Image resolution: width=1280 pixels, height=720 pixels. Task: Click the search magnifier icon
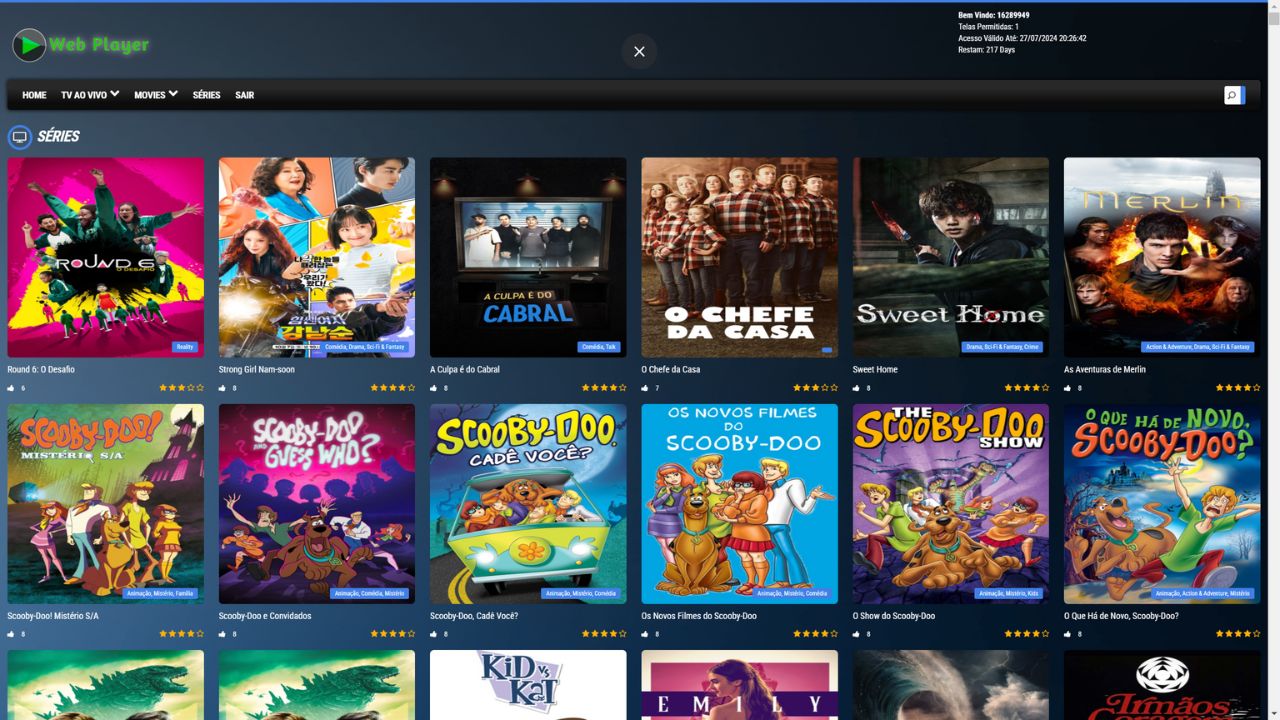pos(1233,95)
